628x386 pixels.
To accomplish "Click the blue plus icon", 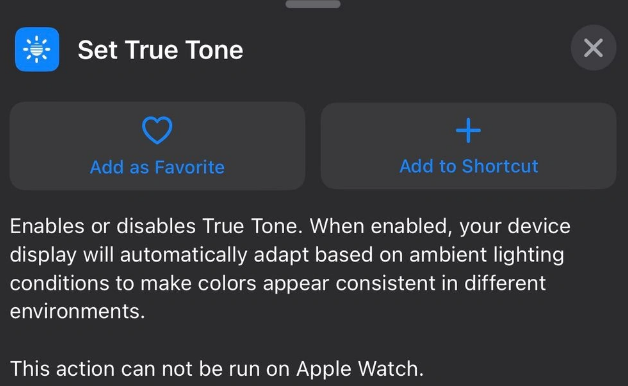I will click(x=468, y=131).
